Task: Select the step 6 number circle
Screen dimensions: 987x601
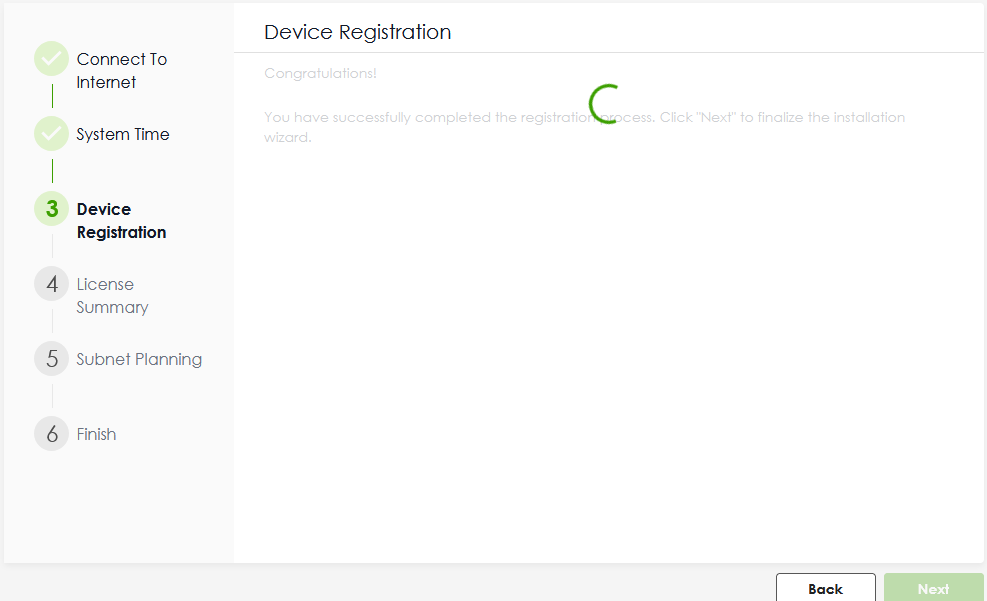Action: [x=52, y=434]
